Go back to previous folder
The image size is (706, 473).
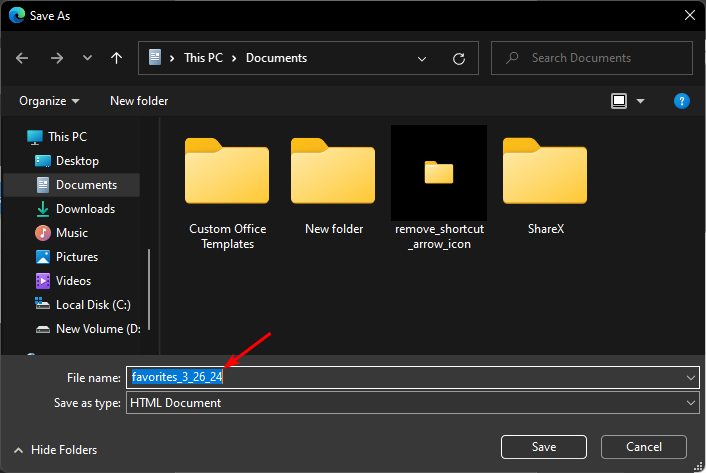pos(22,58)
